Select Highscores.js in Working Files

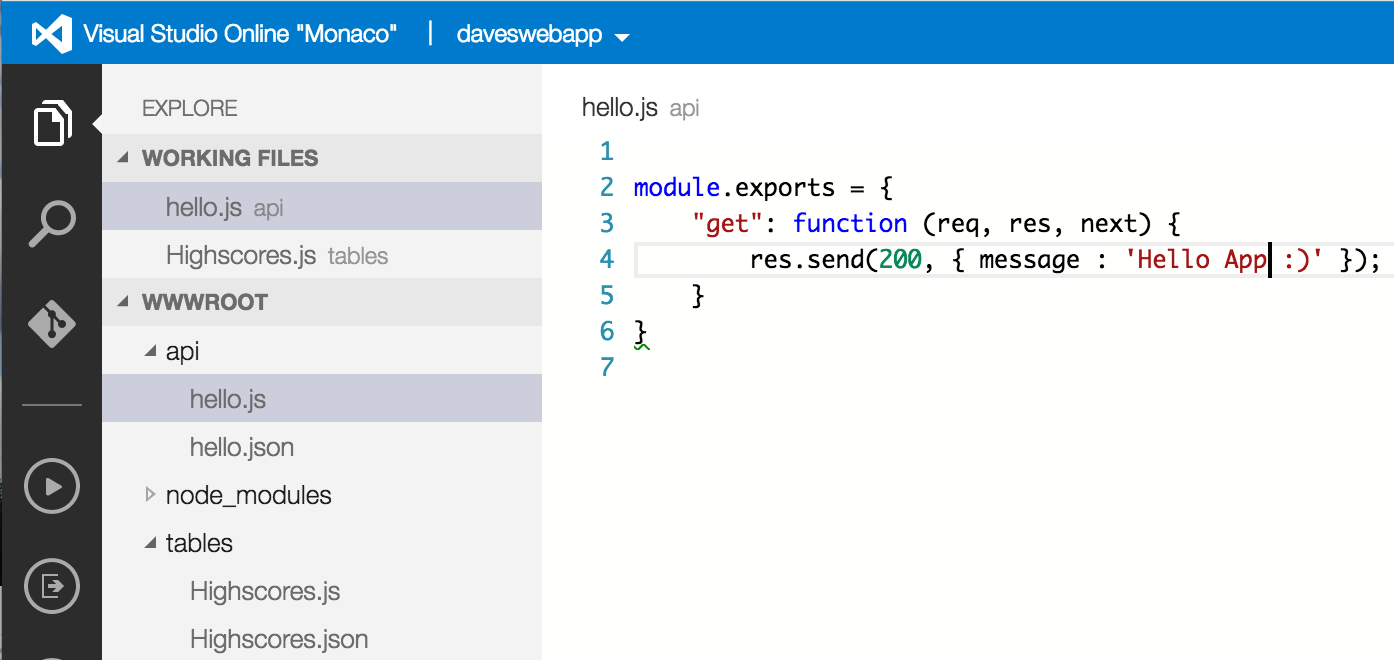(321, 255)
